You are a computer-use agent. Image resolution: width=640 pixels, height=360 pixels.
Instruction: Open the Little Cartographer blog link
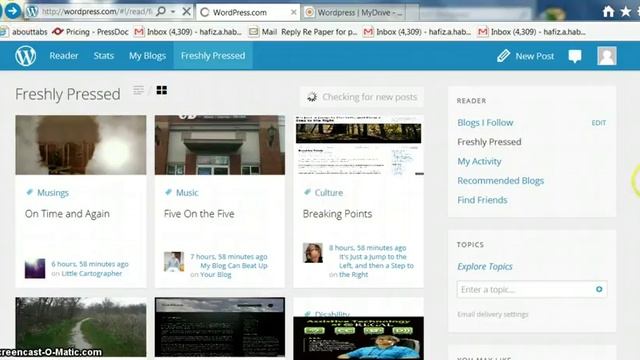pyautogui.click(x=91, y=273)
